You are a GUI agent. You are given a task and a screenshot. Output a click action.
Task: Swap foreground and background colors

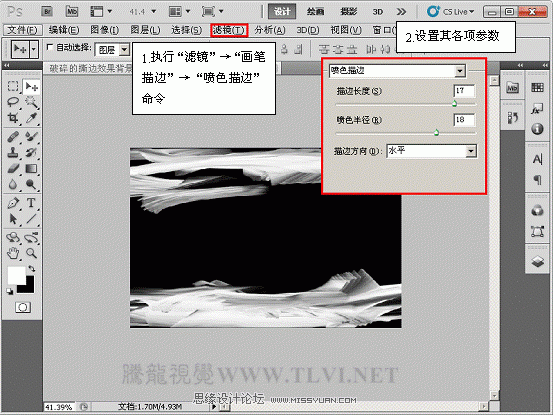32,269
